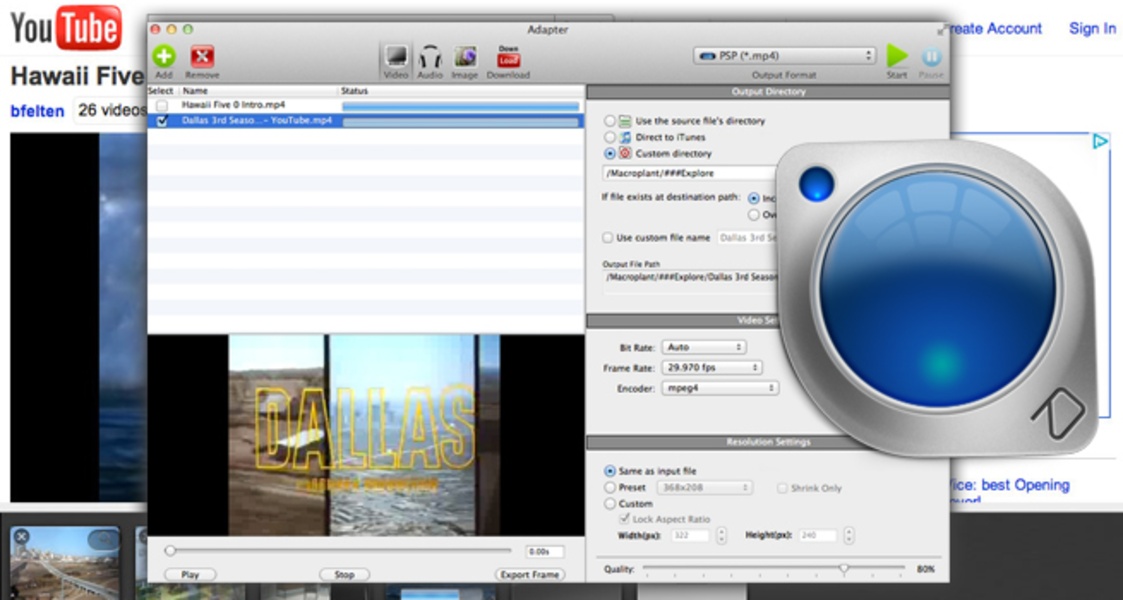1123x600 pixels.
Task: Click the Dallas video preview frame
Action: tap(364, 435)
